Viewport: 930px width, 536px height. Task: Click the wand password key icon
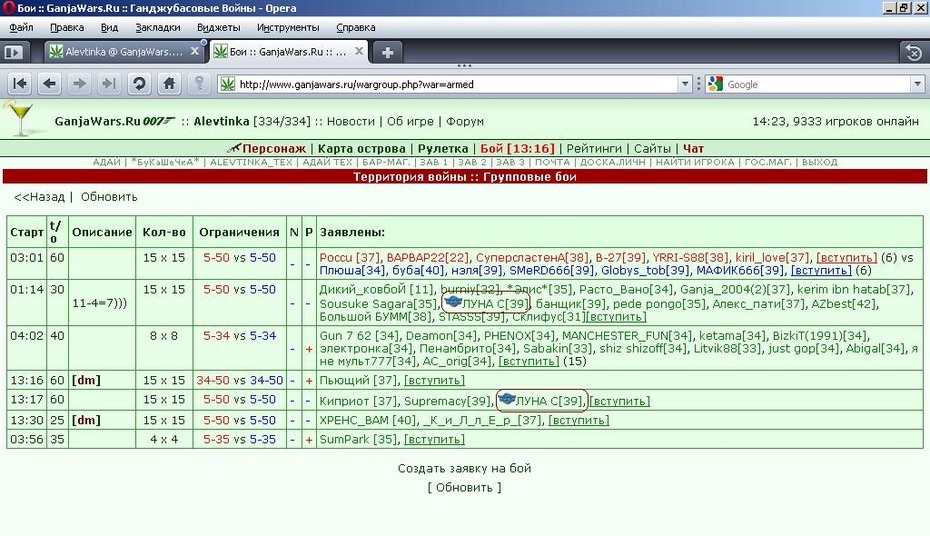(x=199, y=84)
